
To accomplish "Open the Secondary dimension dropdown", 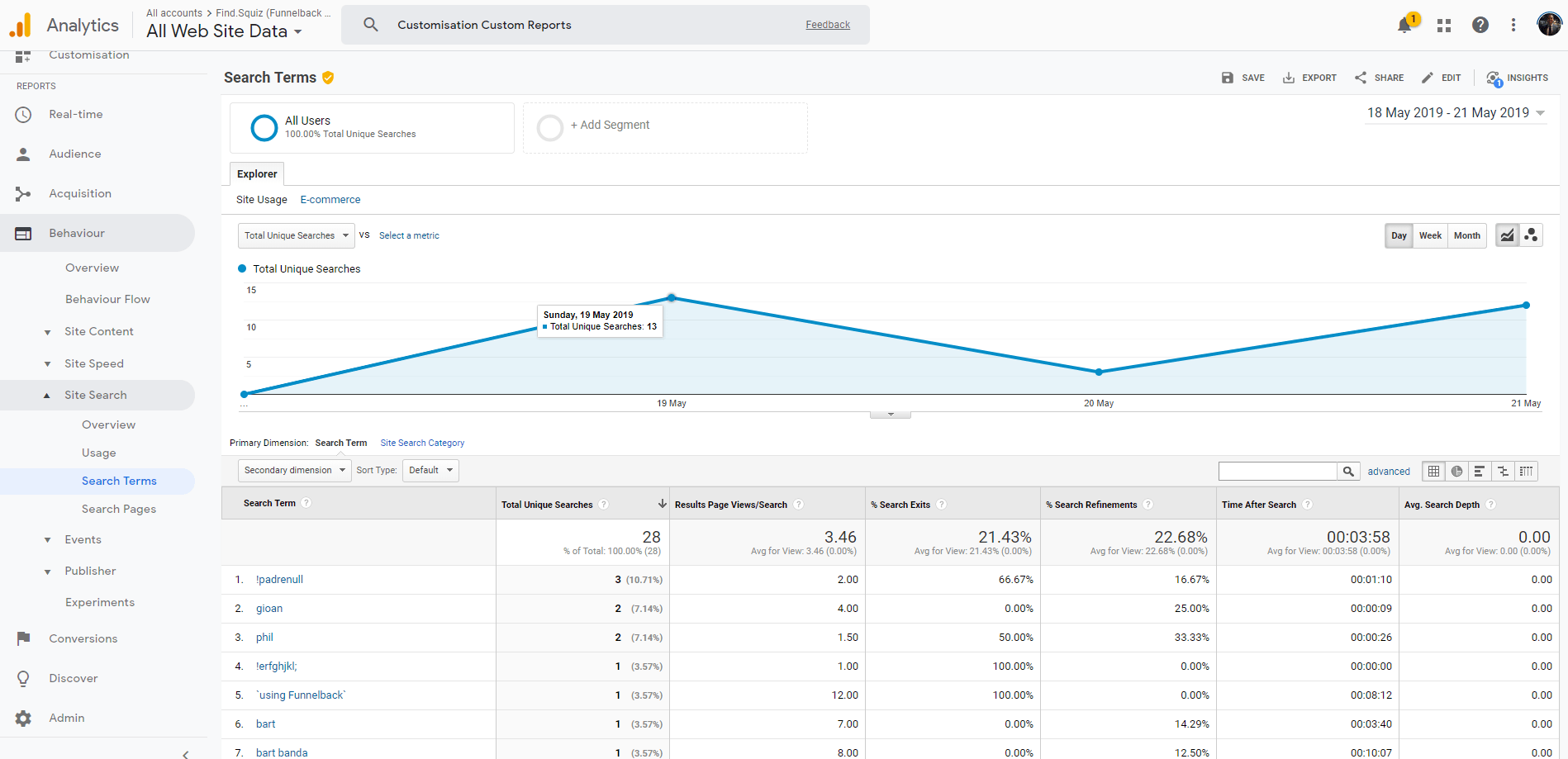I will [293, 470].
